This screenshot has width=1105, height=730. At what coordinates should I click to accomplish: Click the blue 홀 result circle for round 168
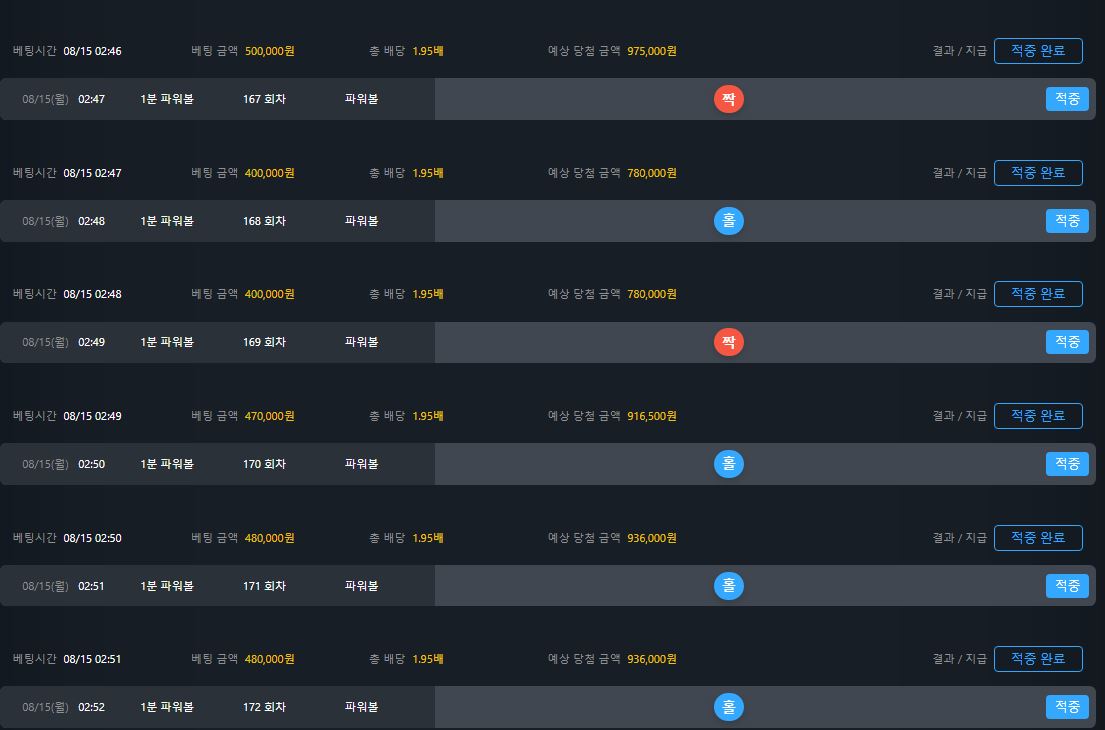[729, 221]
